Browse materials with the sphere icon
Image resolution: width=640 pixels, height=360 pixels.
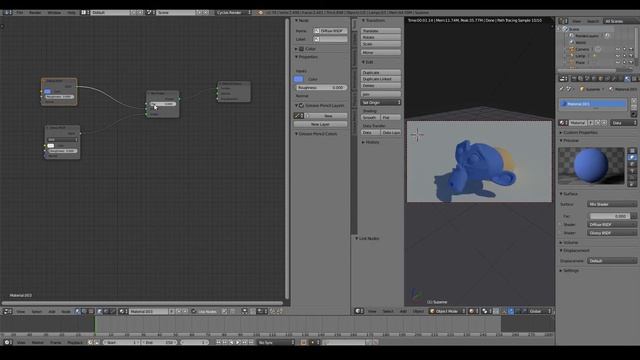pyautogui.click(x=563, y=122)
